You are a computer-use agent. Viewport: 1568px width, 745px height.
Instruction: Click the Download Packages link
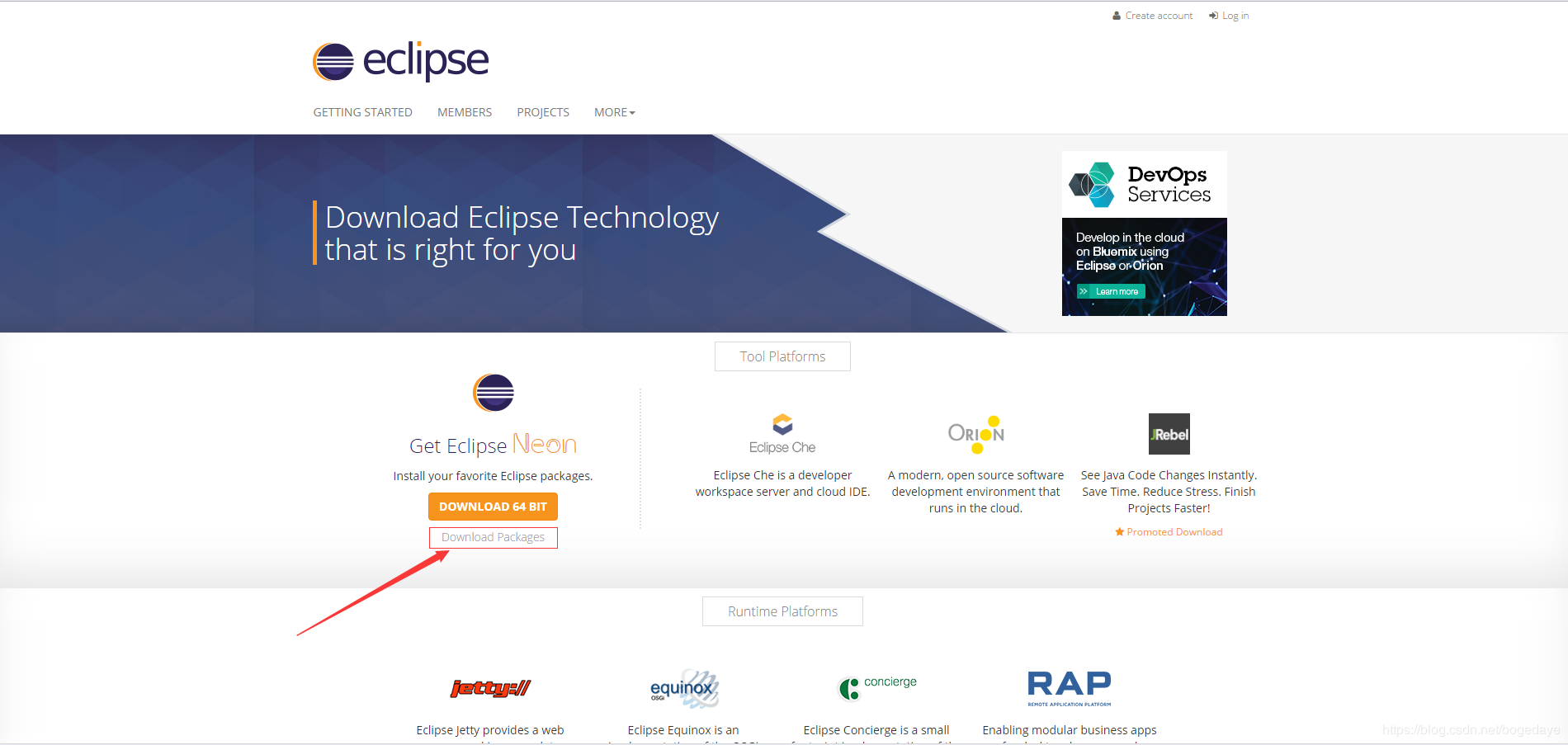pos(494,537)
